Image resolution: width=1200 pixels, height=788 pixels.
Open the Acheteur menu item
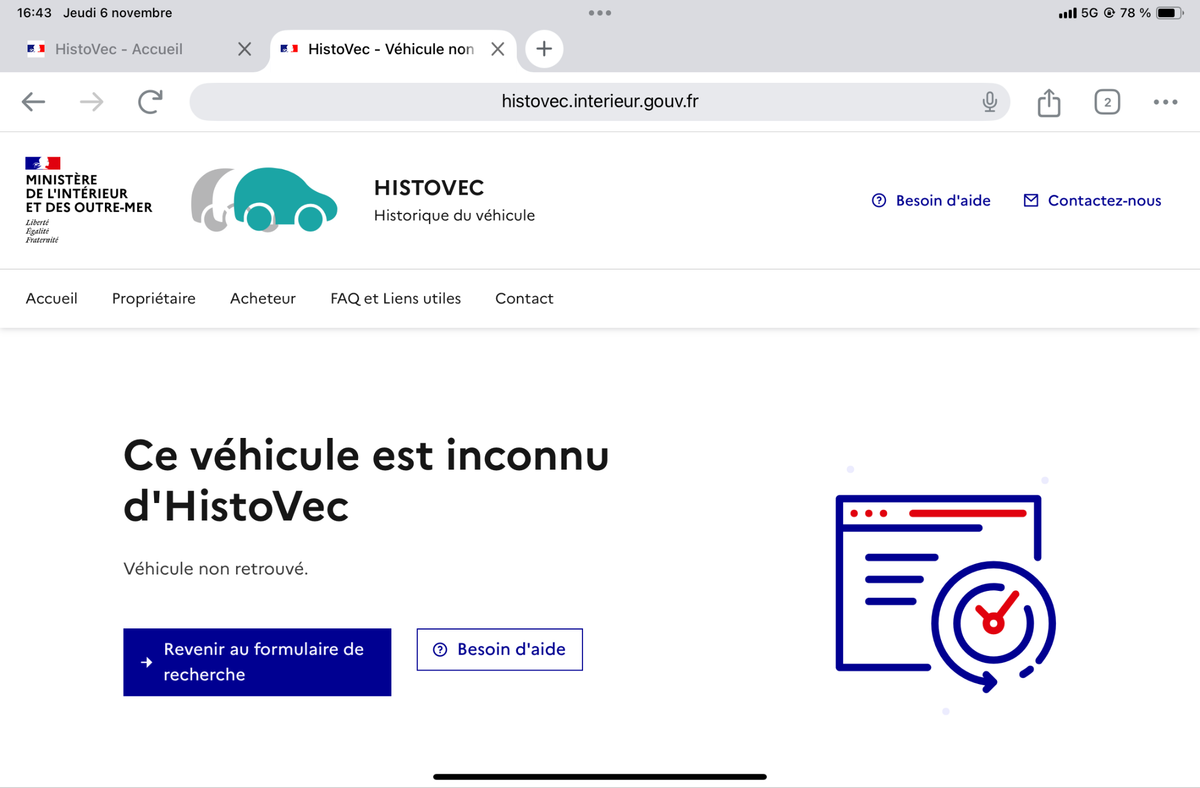click(263, 298)
